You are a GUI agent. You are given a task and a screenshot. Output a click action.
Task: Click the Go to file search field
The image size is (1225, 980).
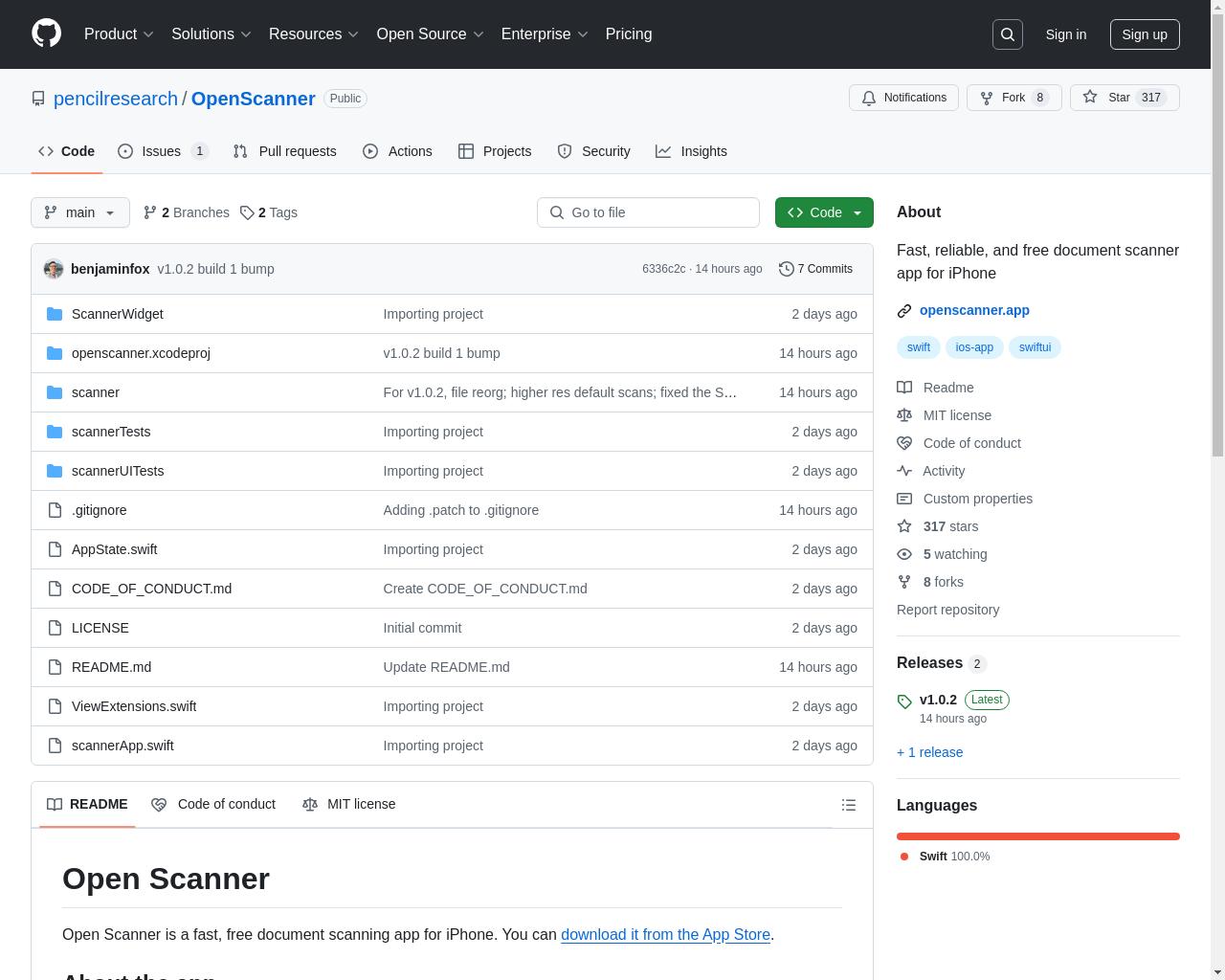pos(648,212)
